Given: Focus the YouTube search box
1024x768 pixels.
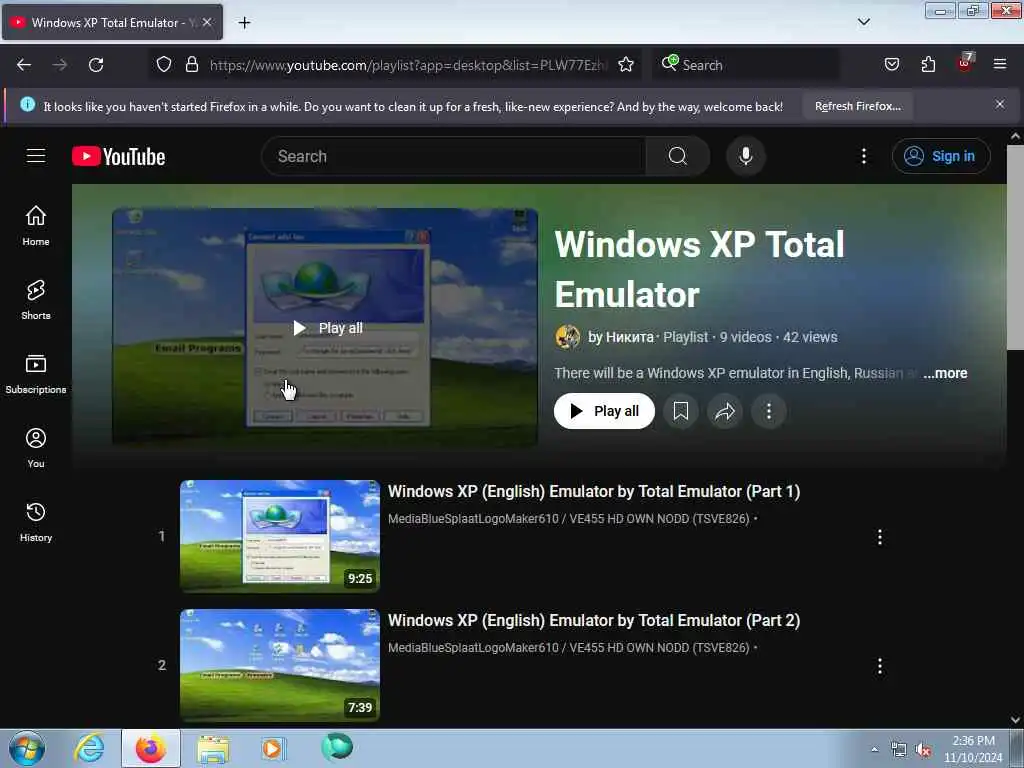Looking at the screenshot, I should point(454,156).
